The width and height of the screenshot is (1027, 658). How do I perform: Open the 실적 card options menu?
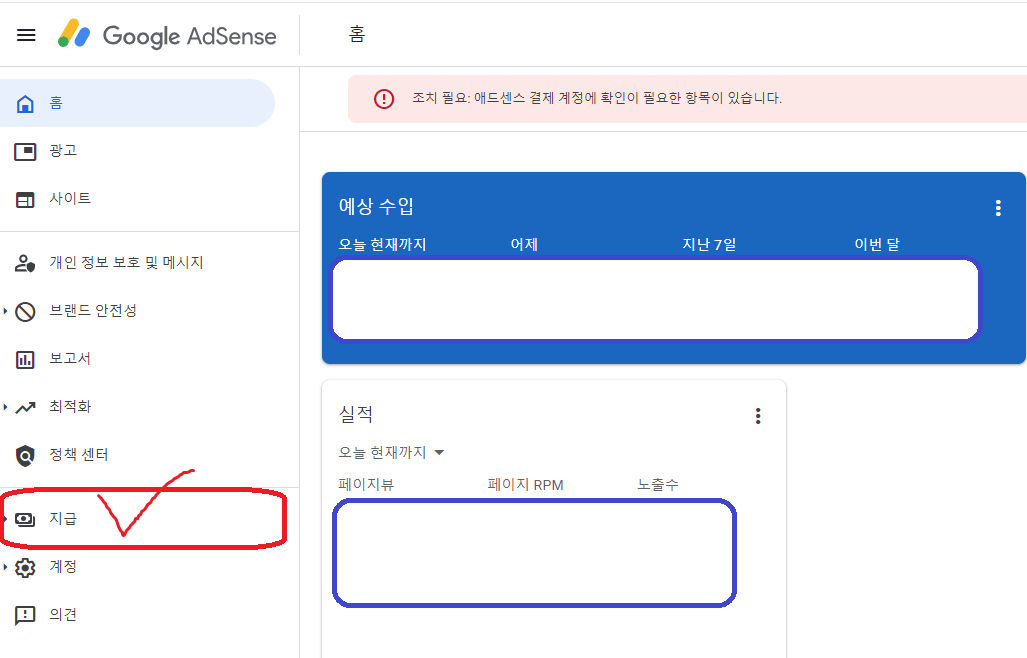click(757, 415)
